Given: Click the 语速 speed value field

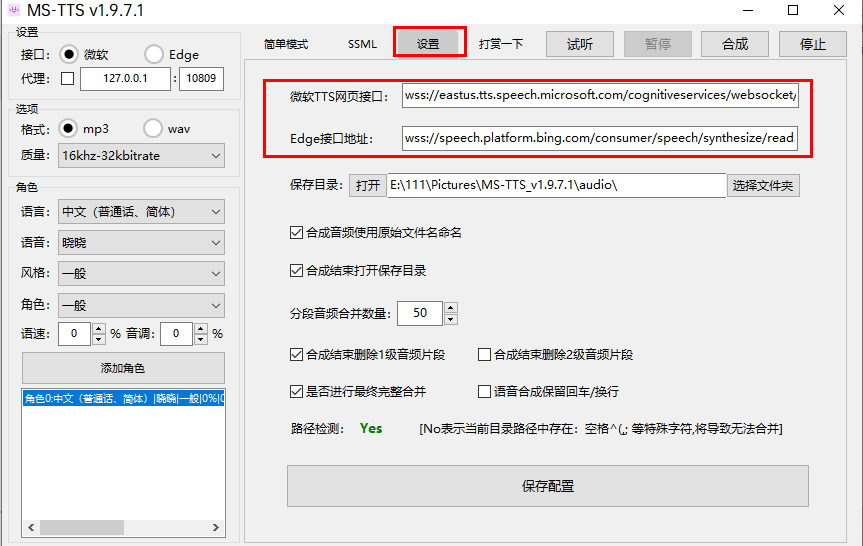Looking at the screenshot, I should point(74,334).
